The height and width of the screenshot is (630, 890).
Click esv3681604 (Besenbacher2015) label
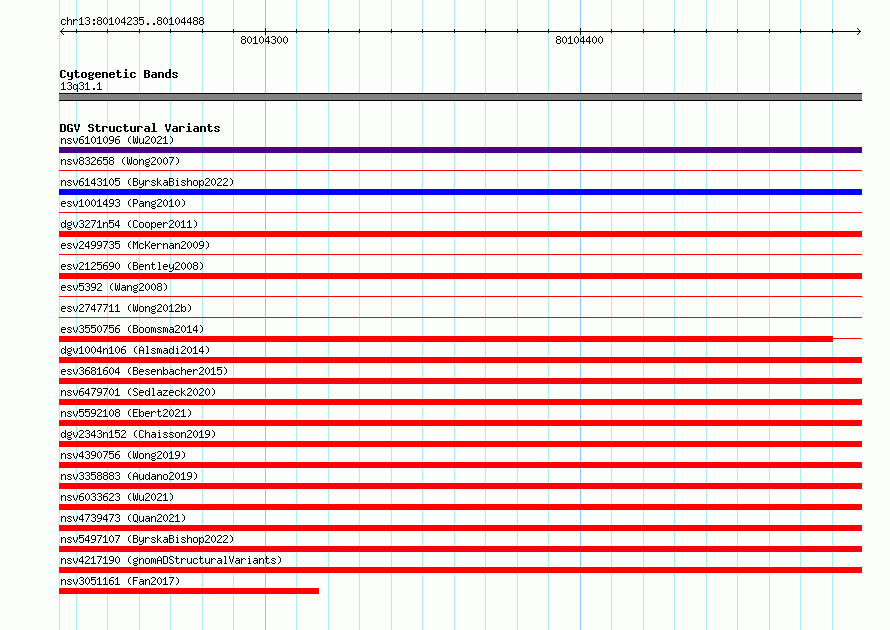coord(144,371)
